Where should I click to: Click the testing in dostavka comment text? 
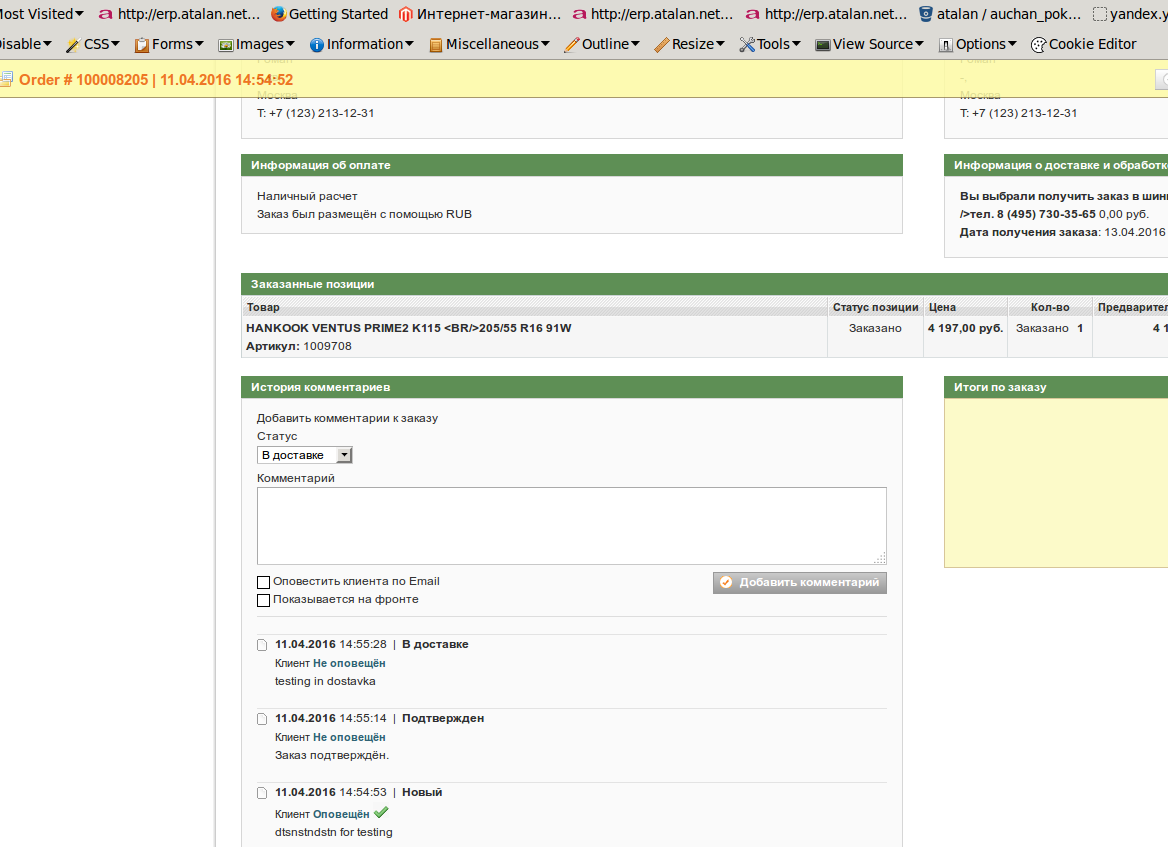click(x=325, y=681)
